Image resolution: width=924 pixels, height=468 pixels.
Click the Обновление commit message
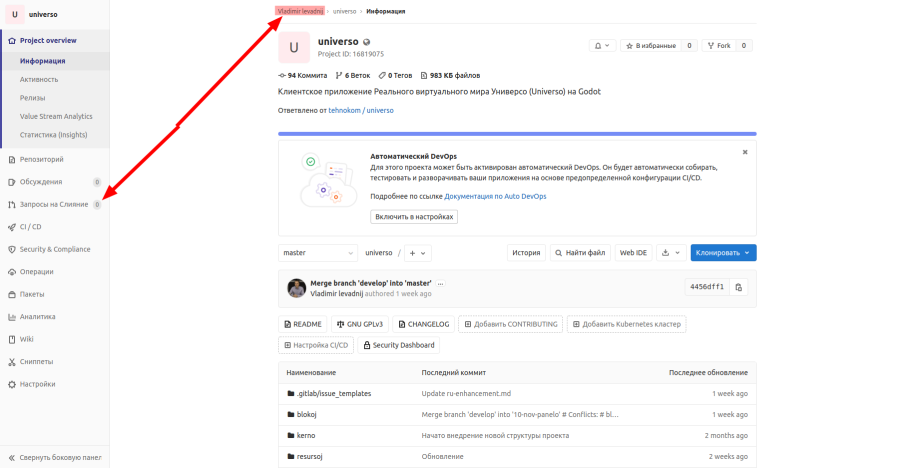tap(443, 456)
